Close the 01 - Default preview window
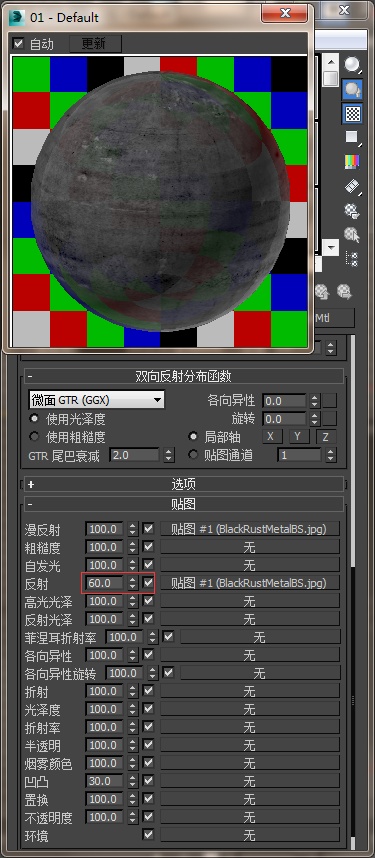The width and height of the screenshot is (375, 858). point(284,13)
